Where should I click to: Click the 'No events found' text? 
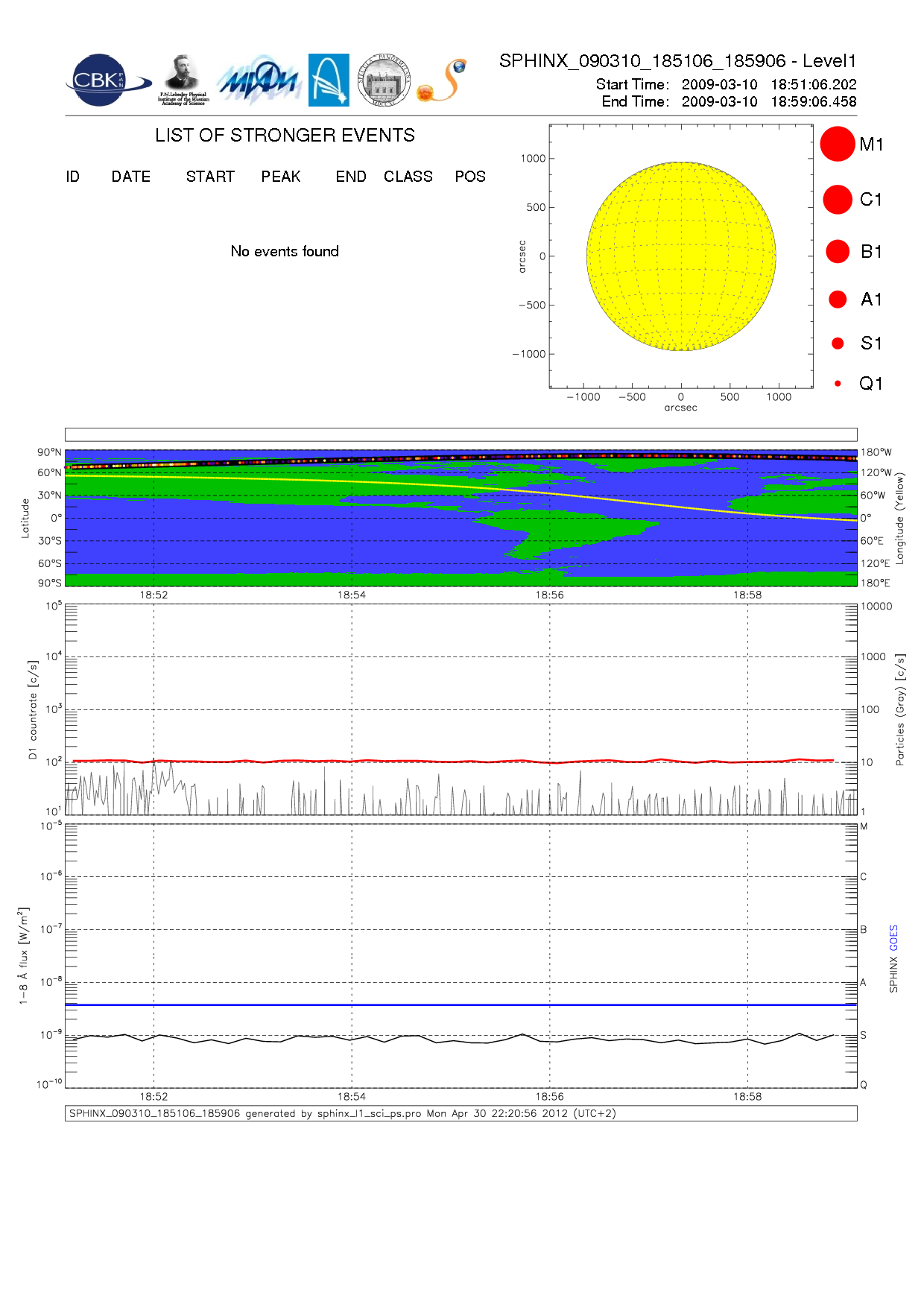pos(285,252)
